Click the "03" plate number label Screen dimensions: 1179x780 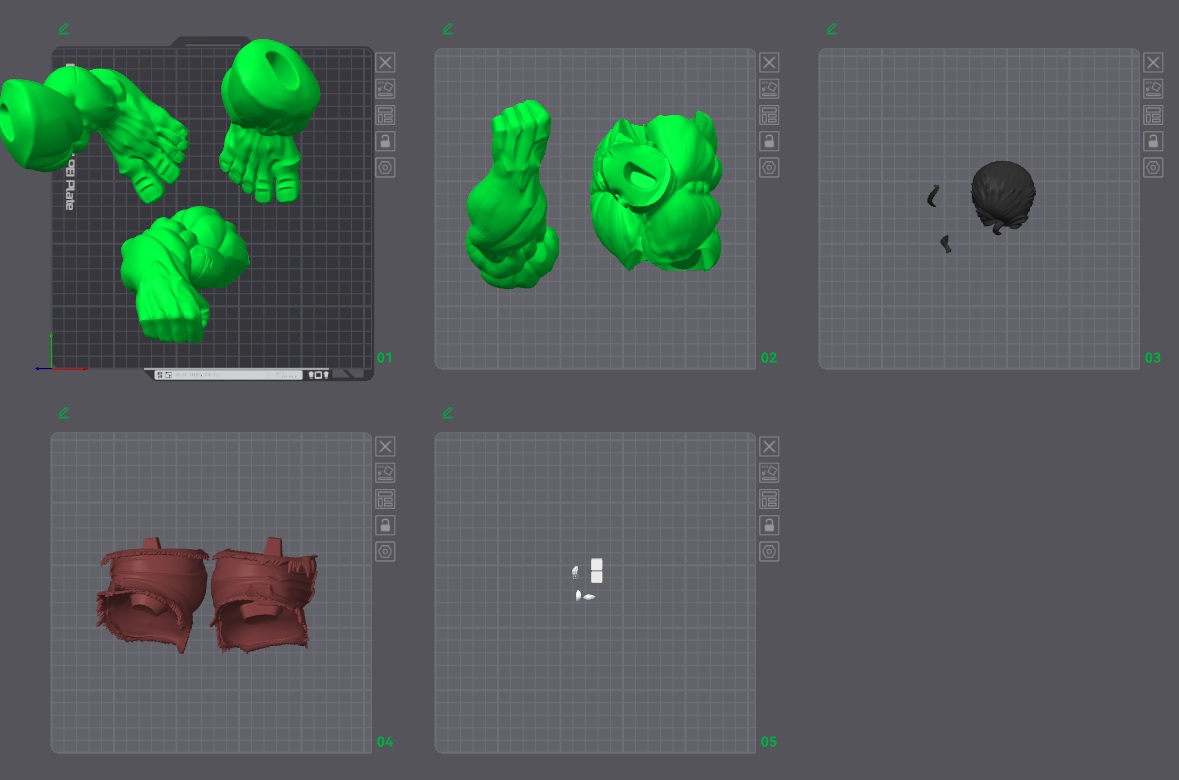(1153, 358)
